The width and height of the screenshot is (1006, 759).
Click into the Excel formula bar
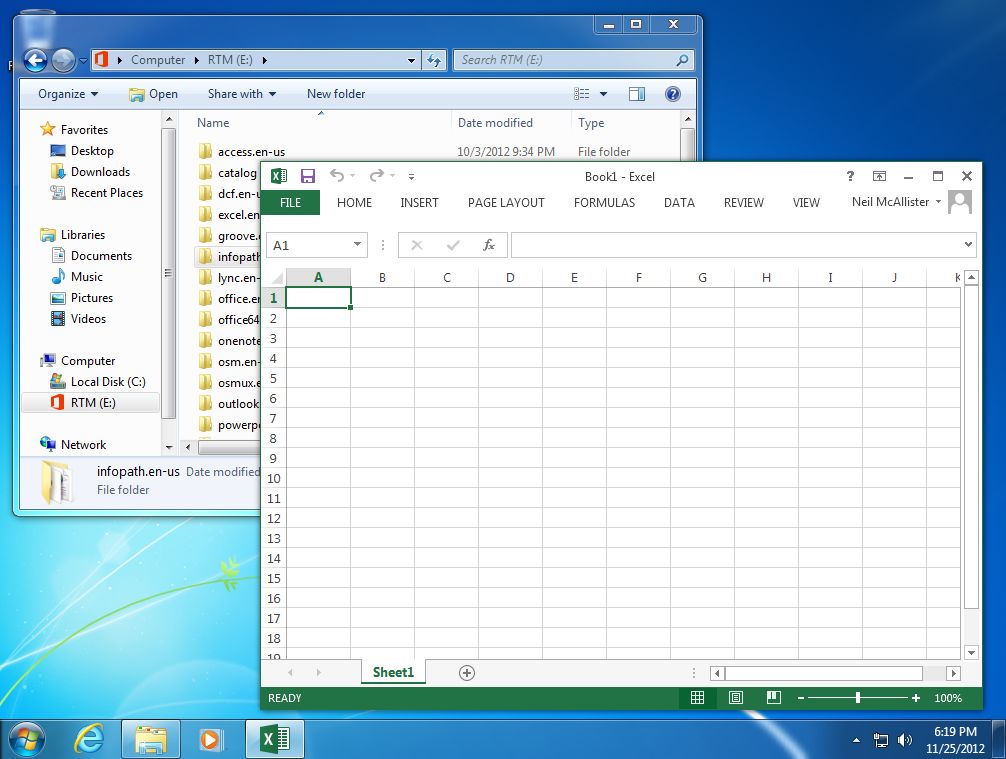(736, 244)
